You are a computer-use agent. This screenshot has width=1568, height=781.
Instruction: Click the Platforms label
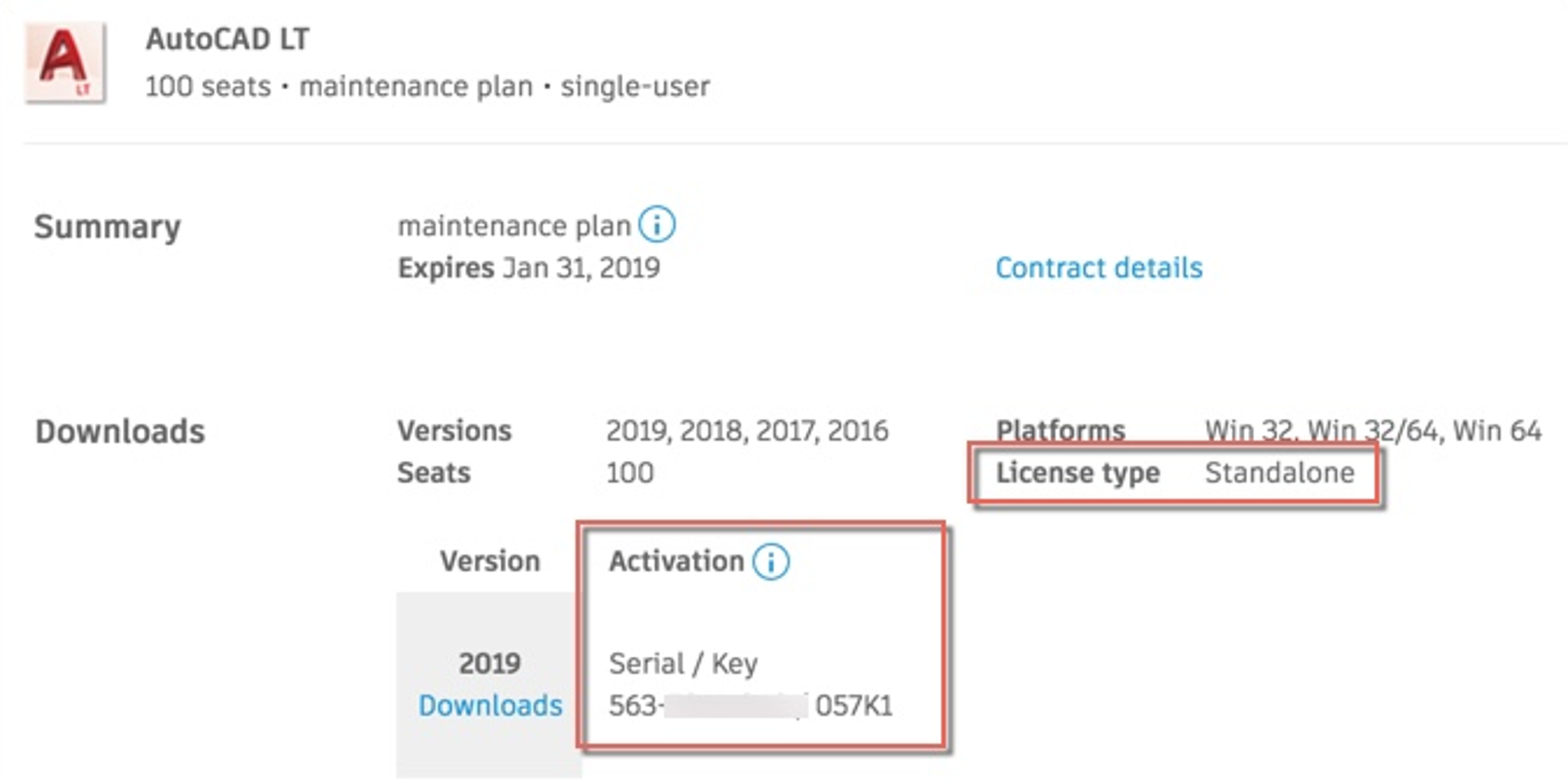point(1060,431)
